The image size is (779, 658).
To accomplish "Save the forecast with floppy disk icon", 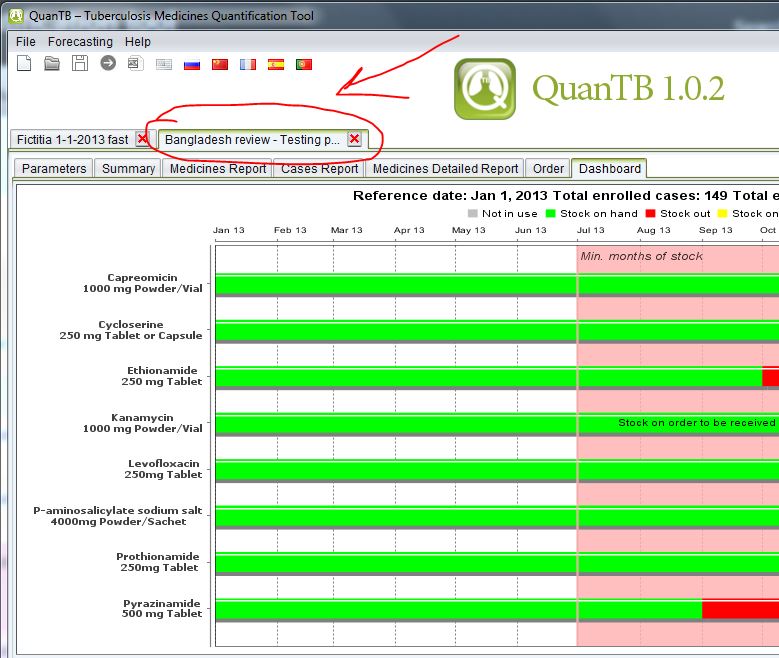I will (79, 64).
